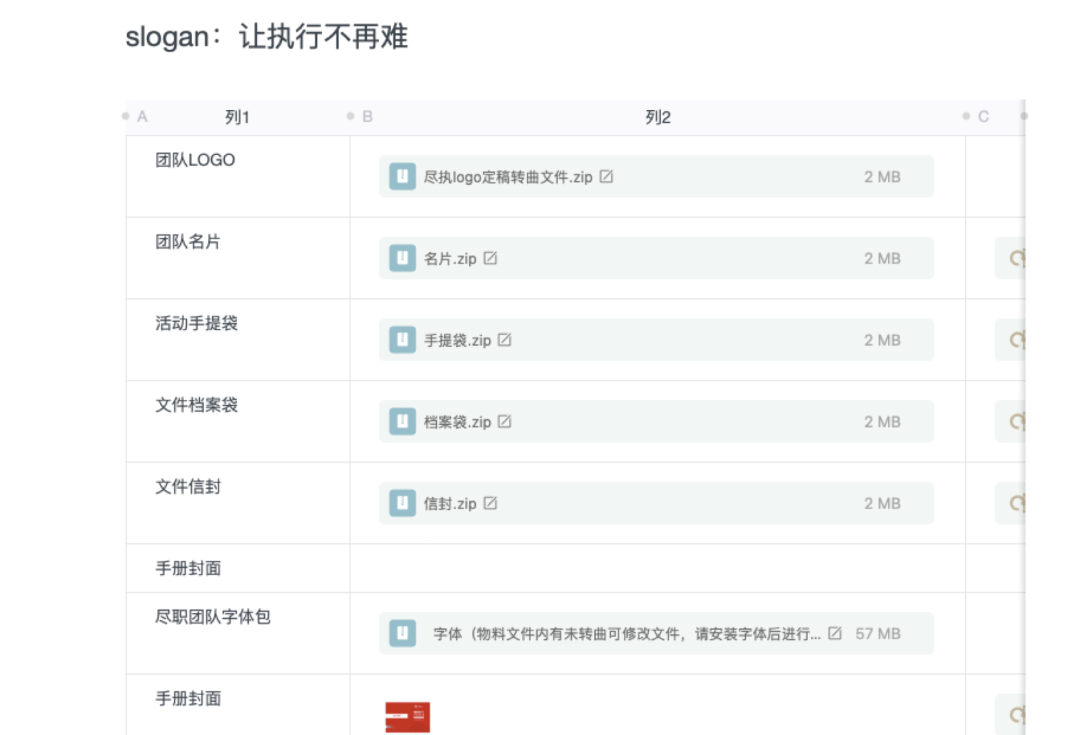Viewport: 1080px width, 735px height.
Task: Click the ZIP icon next to 手提袋.zip
Action: [401, 340]
